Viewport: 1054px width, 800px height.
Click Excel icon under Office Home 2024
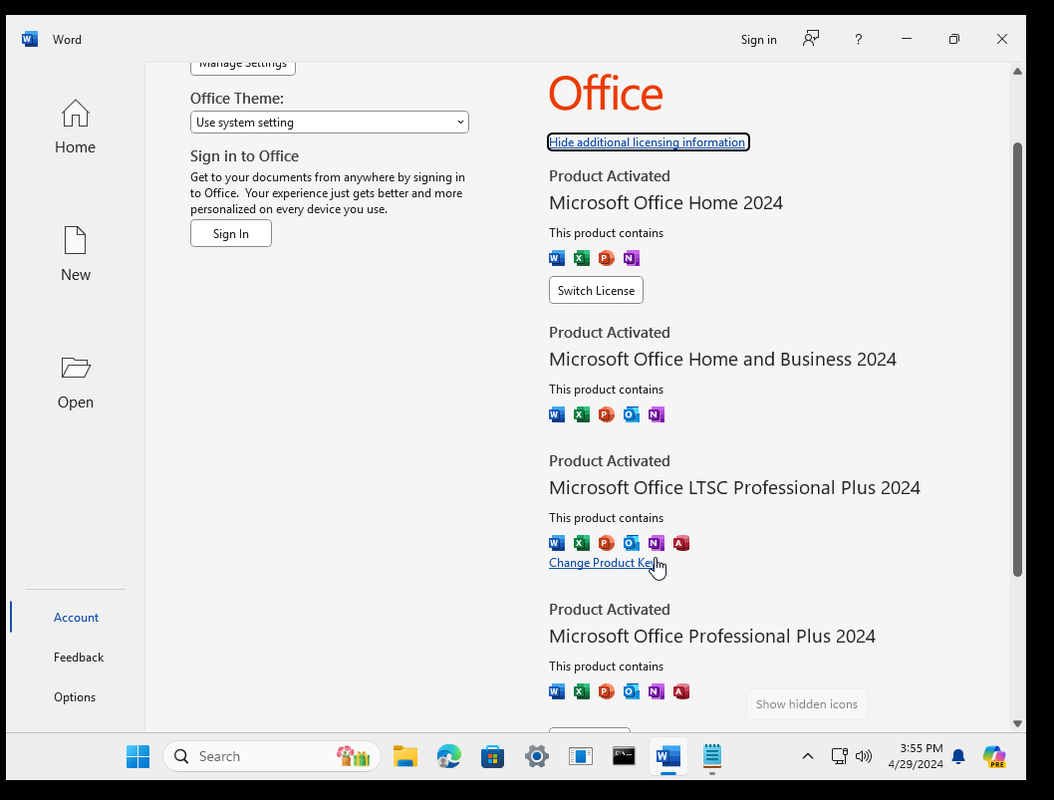click(581, 257)
